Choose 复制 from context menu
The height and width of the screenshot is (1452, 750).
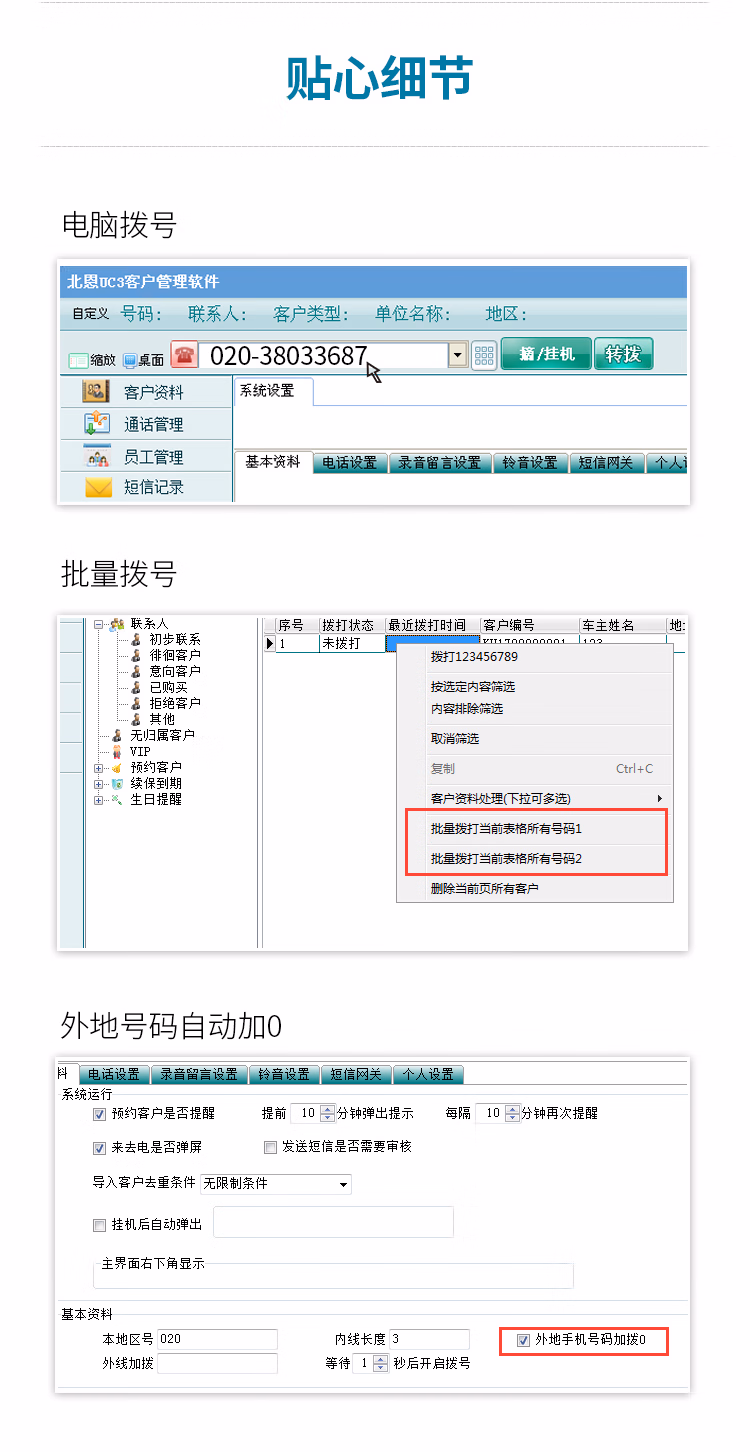click(x=443, y=769)
